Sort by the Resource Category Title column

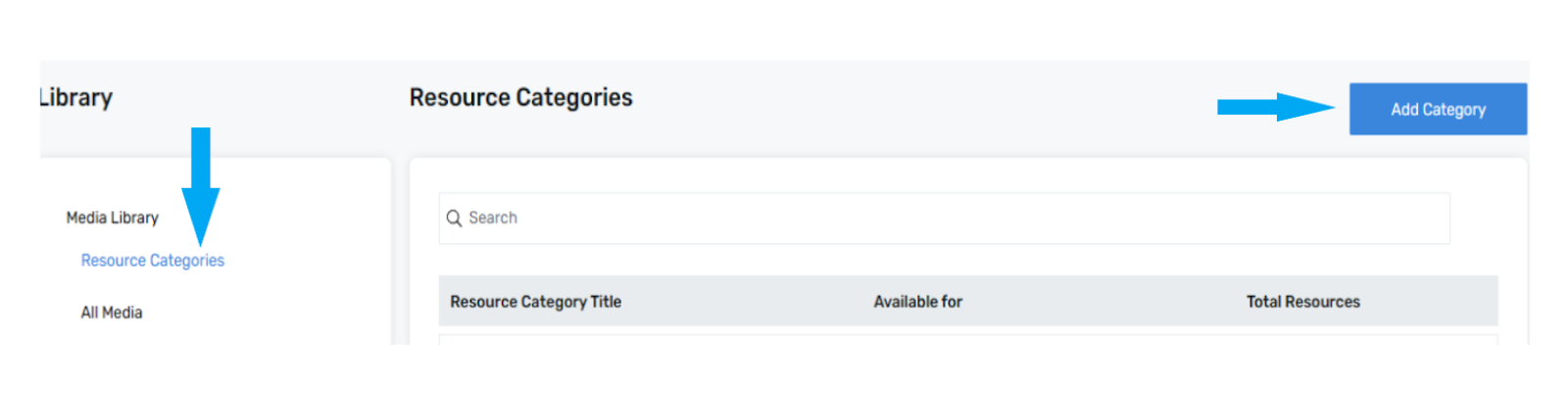536,302
